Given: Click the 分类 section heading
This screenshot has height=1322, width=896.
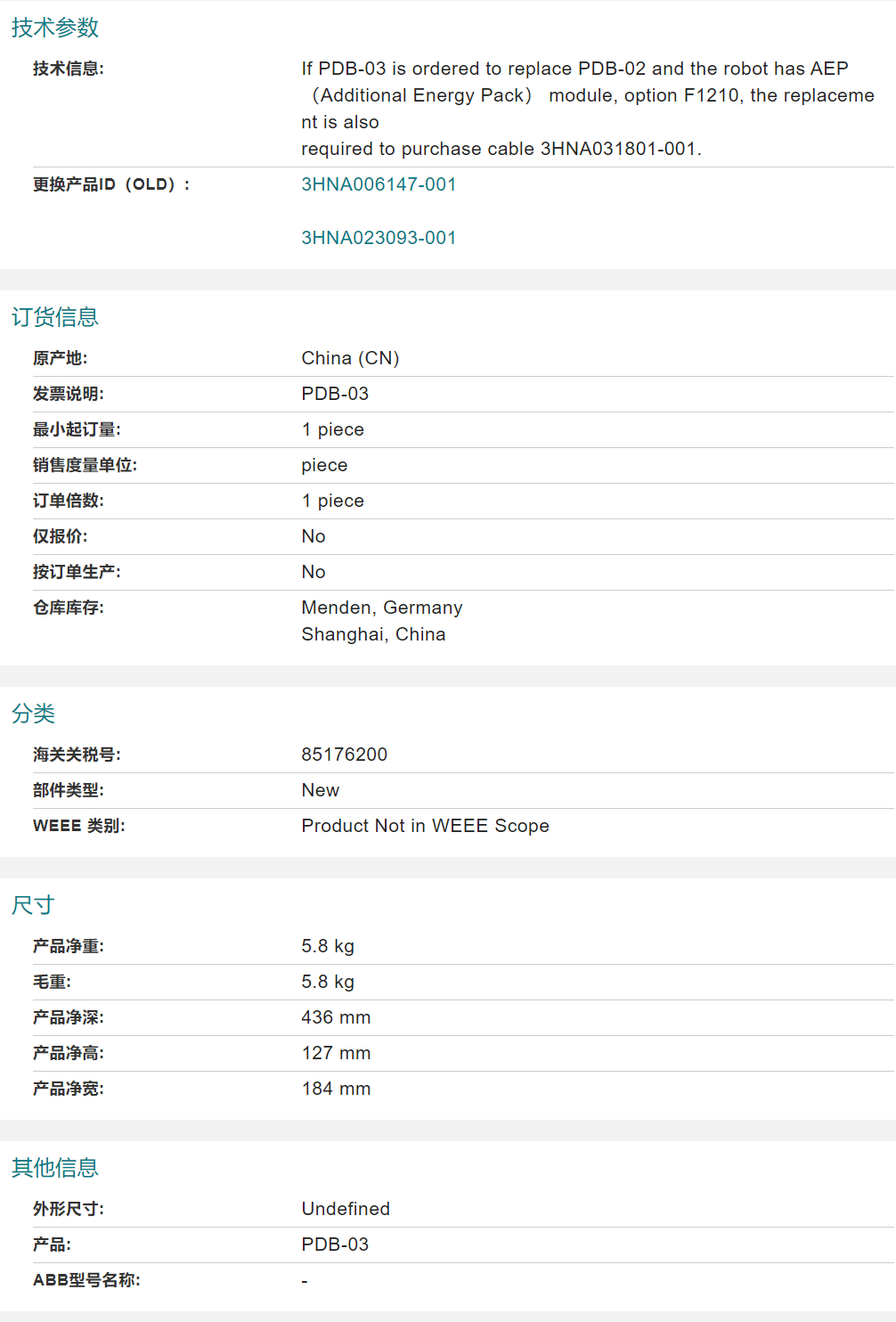Looking at the screenshot, I should (34, 714).
